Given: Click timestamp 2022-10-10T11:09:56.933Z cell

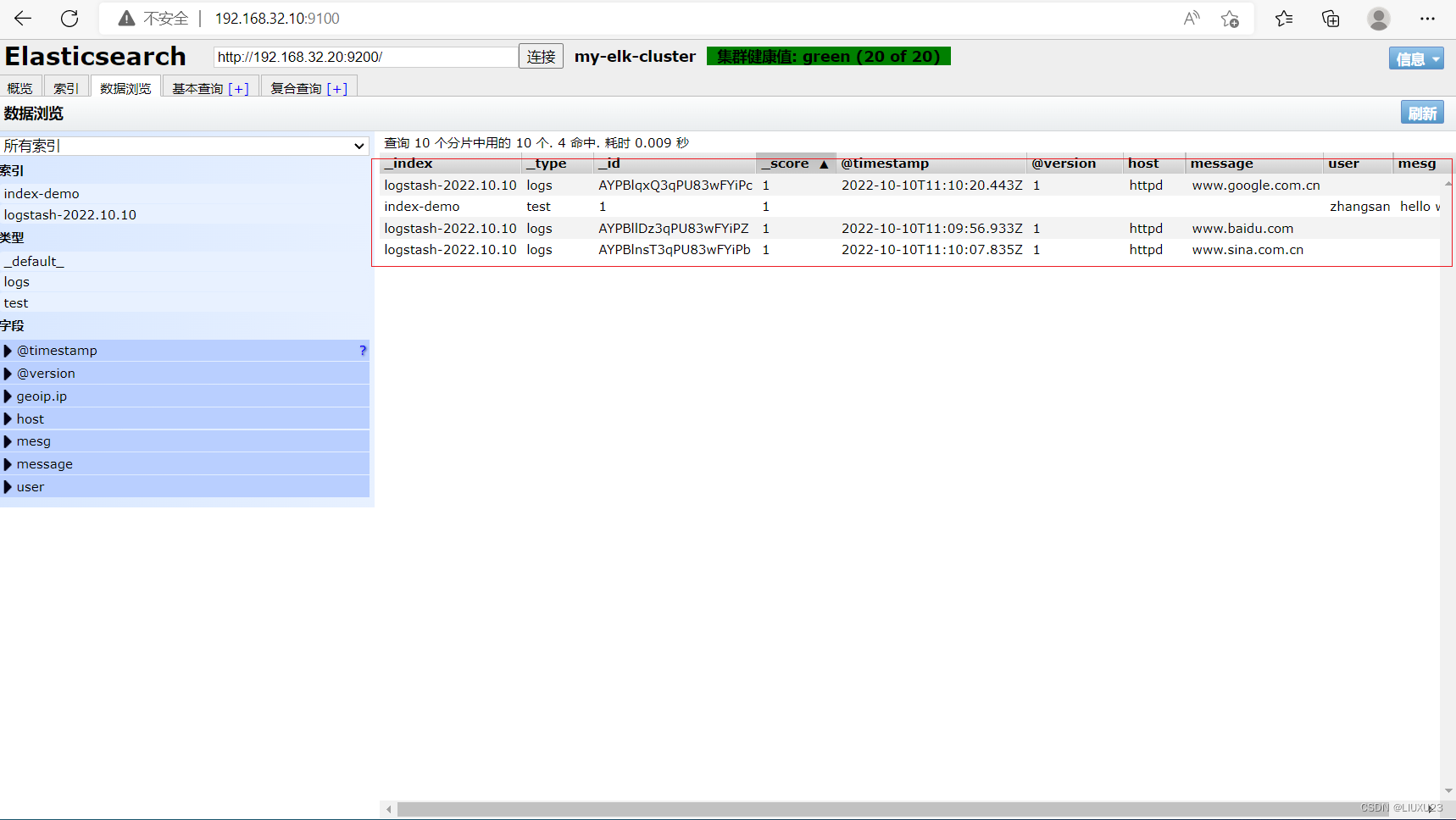Looking at the screenshot, I should [x=931, y=229].
